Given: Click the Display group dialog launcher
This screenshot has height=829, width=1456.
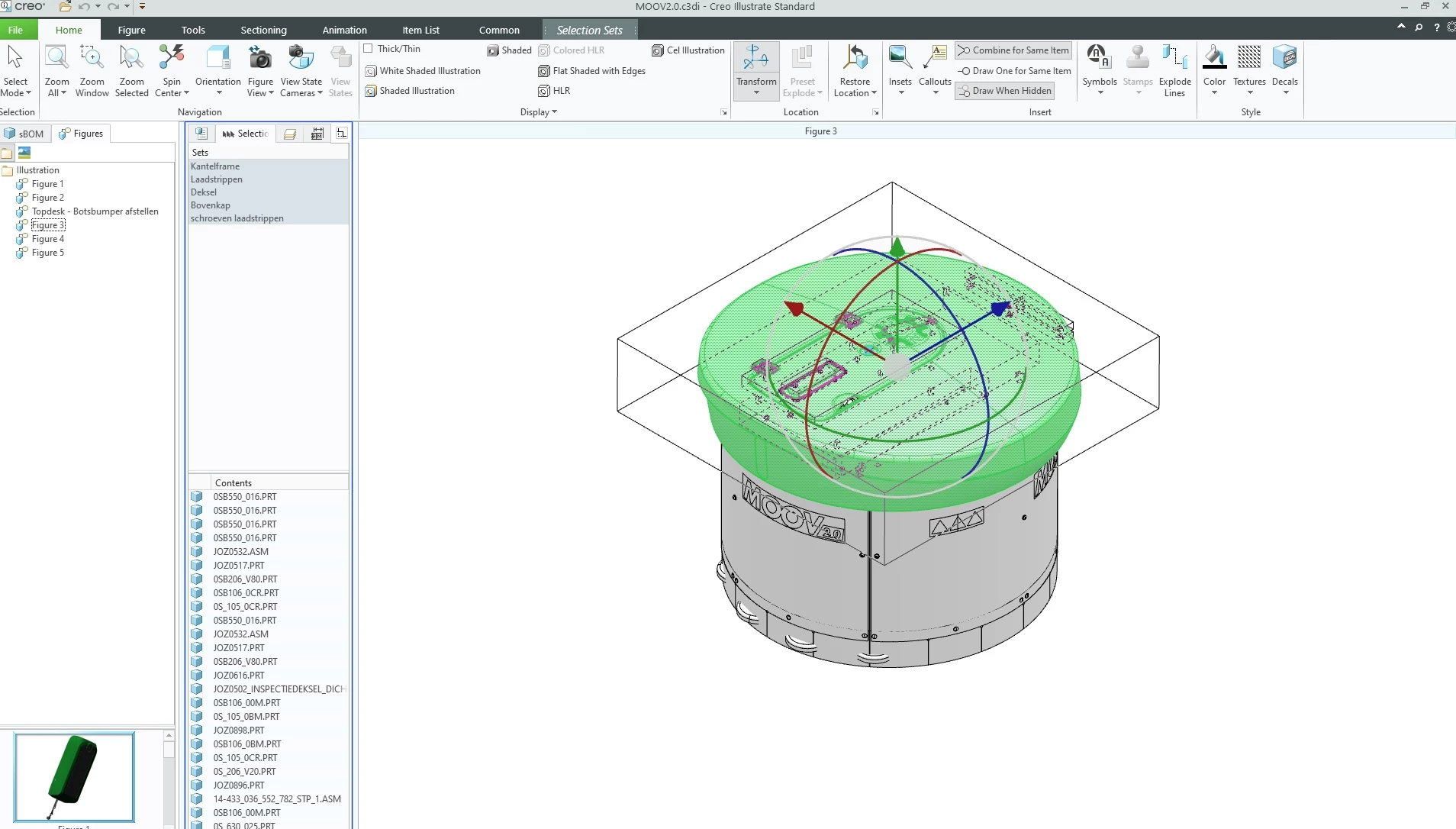Looking at the screenshot, I should pos(724,113).
